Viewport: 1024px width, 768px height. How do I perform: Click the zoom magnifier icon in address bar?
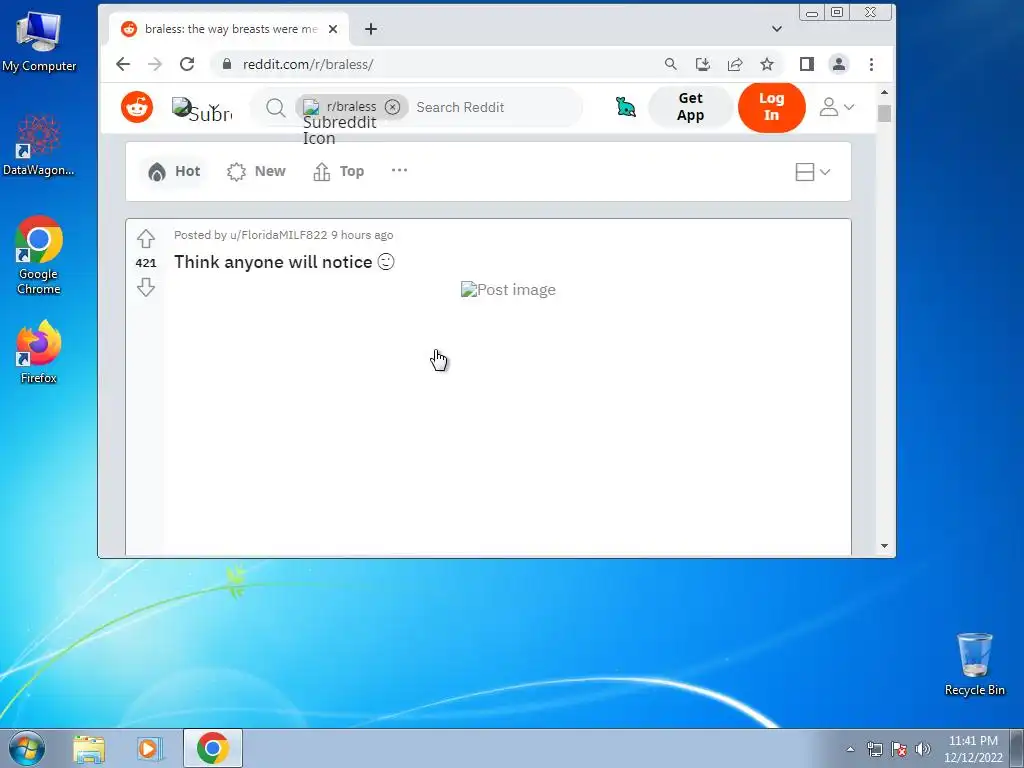tap(670, 64)
